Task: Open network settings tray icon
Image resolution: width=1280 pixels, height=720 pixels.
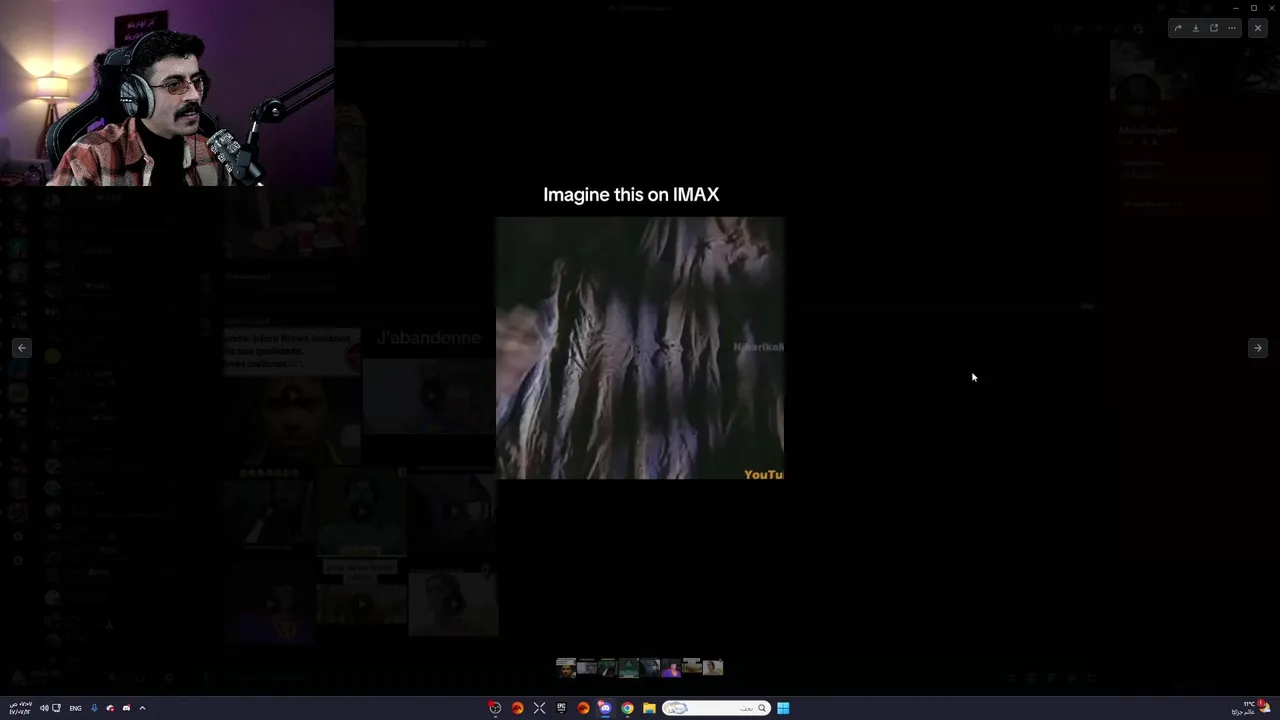Action: coord(56,708)
